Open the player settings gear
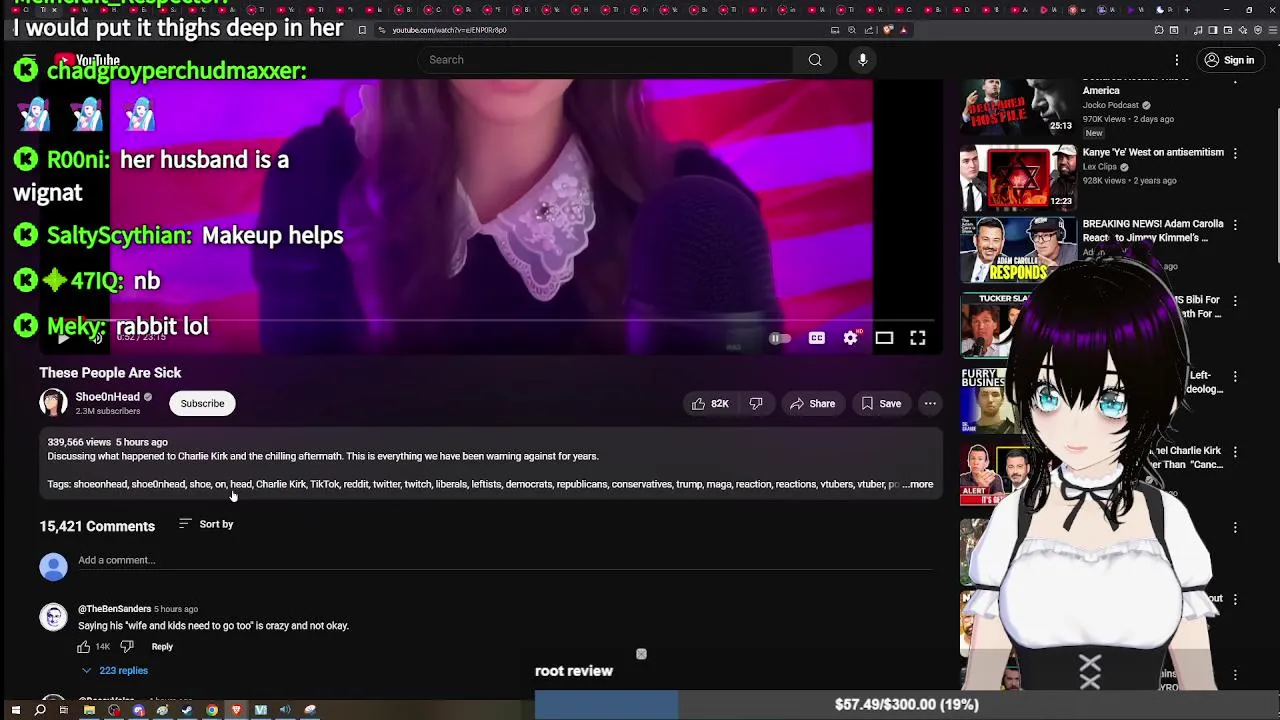This screenshot has width=1280, height=720. tap(850, 339)
